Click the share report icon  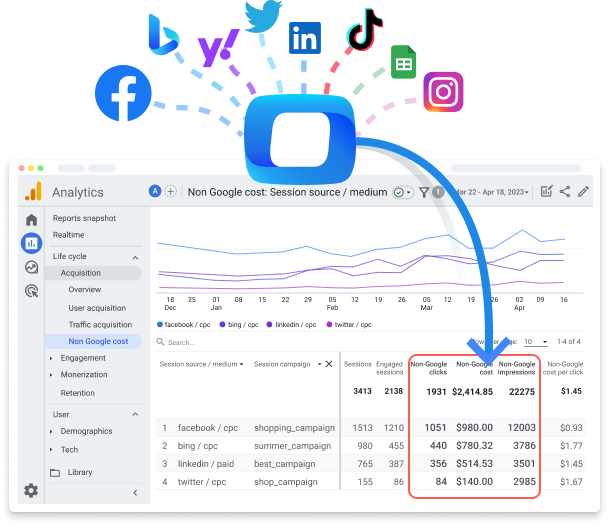(x=565, y=191)
